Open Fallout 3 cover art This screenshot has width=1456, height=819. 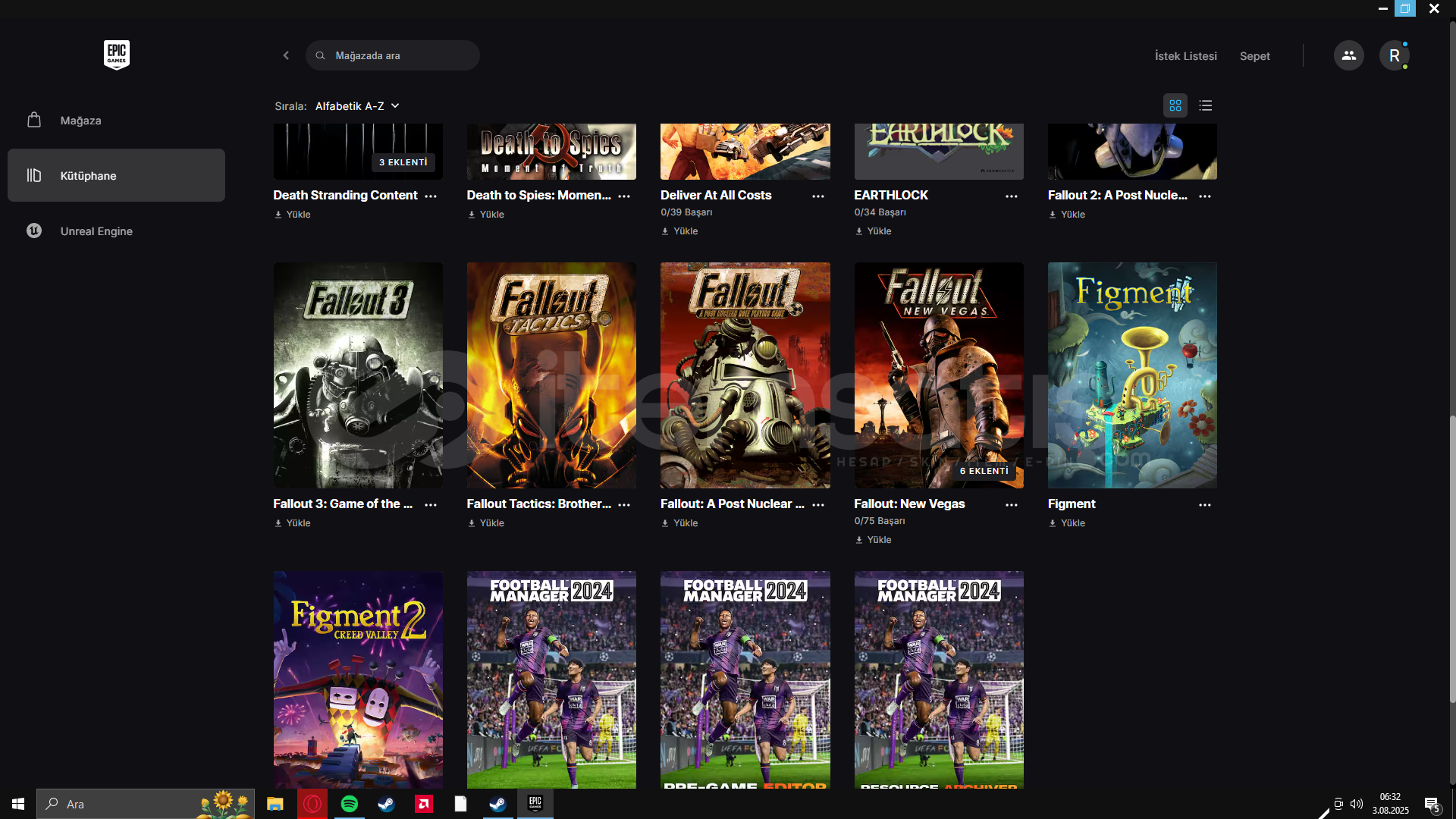358,375
